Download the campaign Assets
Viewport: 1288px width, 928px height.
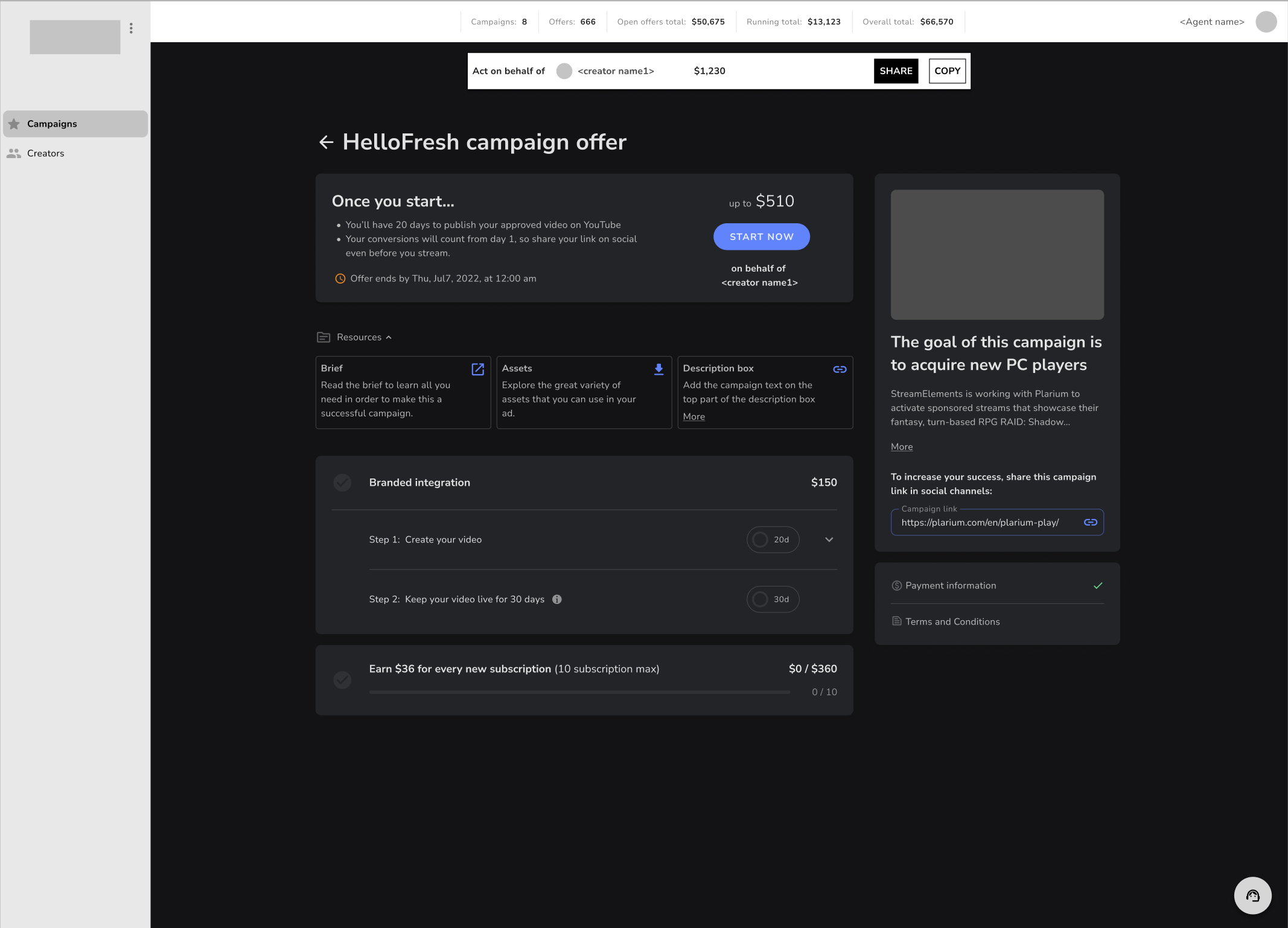(x=658, y=369)
